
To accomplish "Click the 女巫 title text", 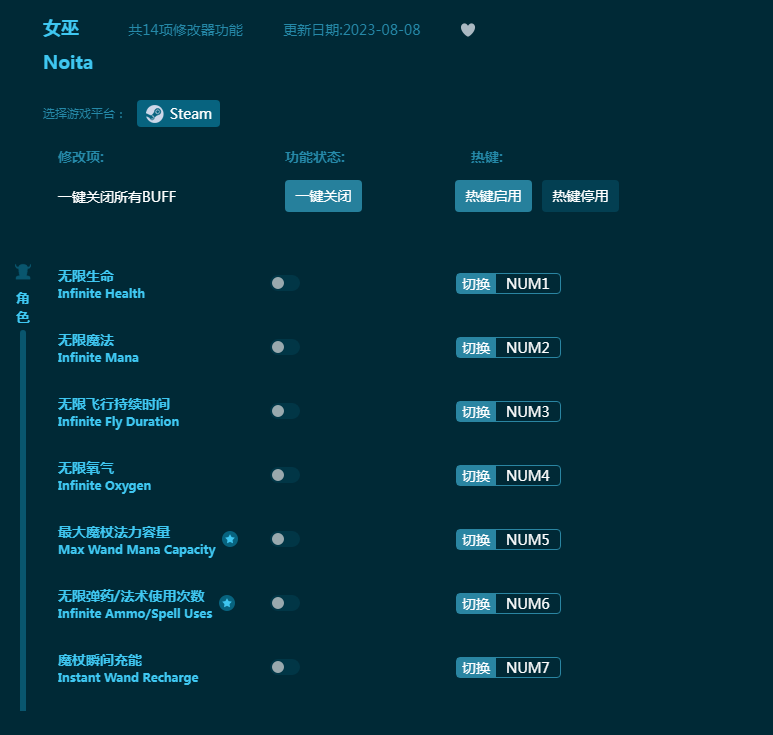I will coord(61,28).
